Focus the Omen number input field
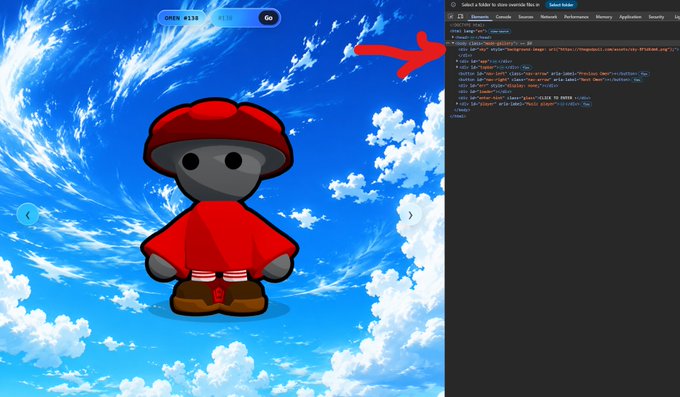 tap(235, 18)
